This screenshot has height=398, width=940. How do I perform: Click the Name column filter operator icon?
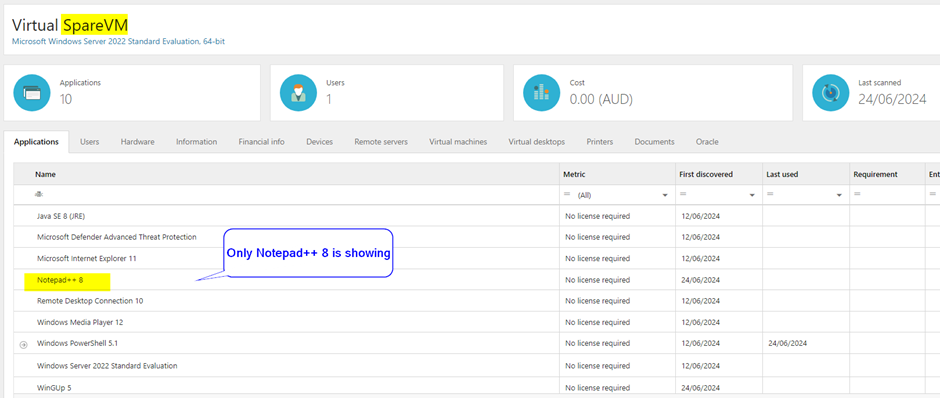(39, 194)
